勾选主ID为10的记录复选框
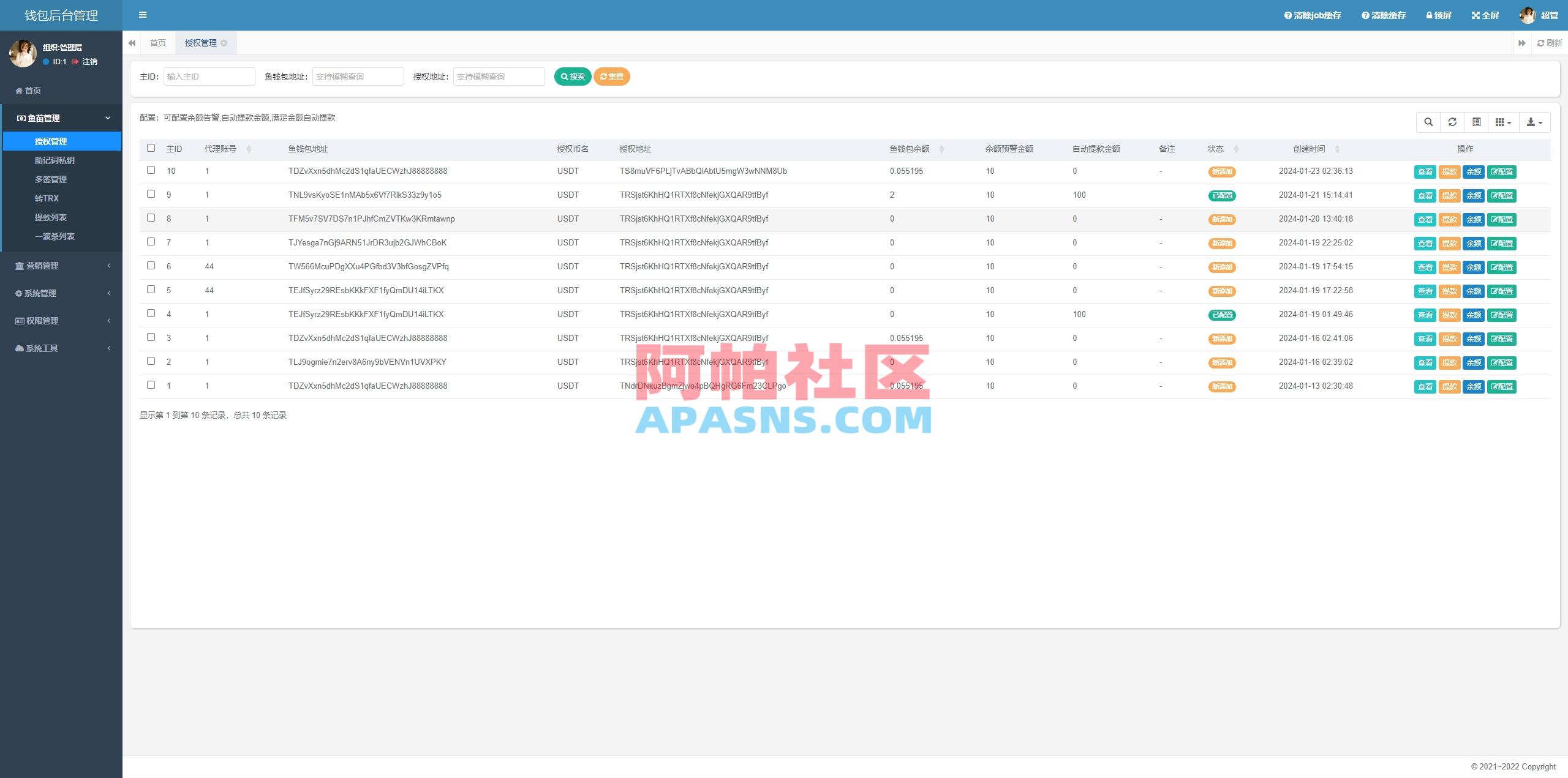This screenshot has height=778, width=1568. pyautogui.click(x=151, y=171)
